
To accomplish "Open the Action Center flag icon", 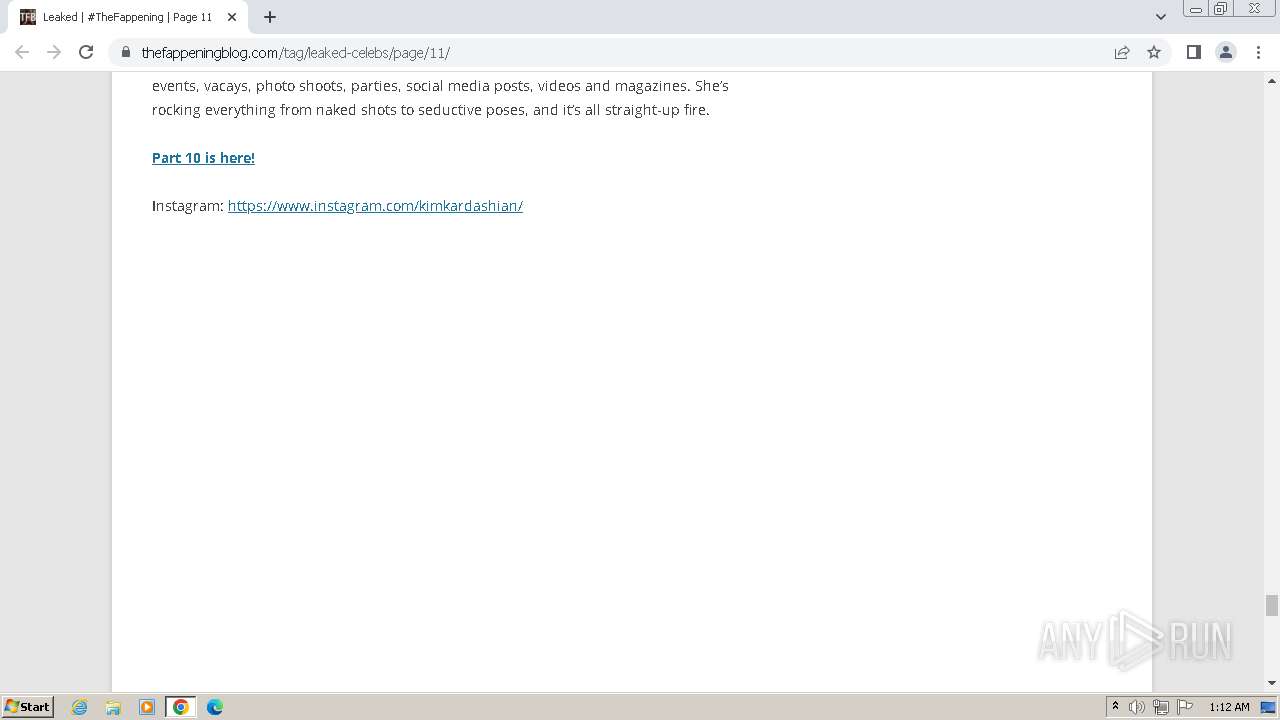I will tap(1185, 707).
